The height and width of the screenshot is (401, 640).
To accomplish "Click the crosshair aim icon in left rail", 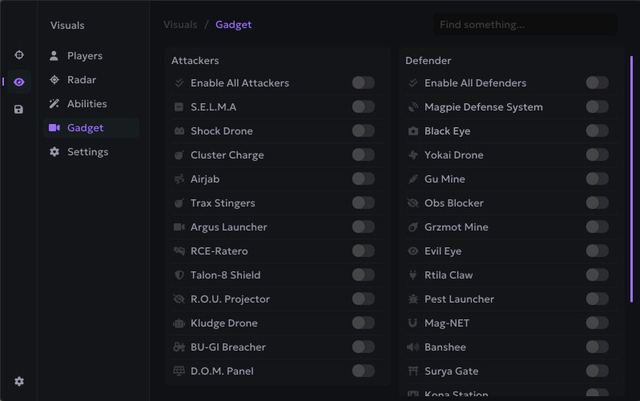I will (x=19, y=55).
